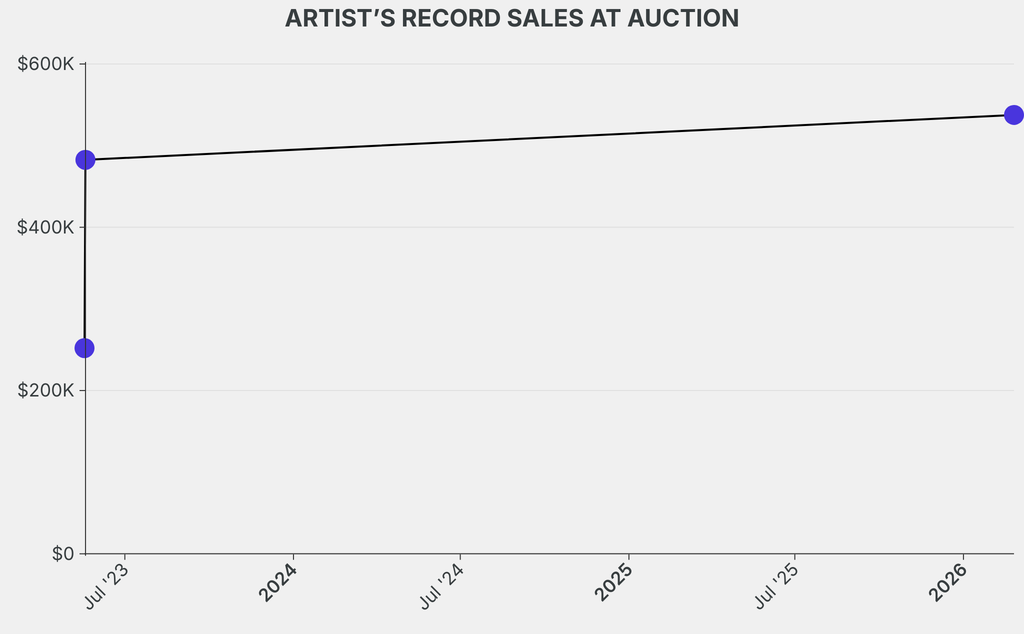1024x634 pixels.
Task: Click the Jul '25 x-axis label
Action: (777, 585)
